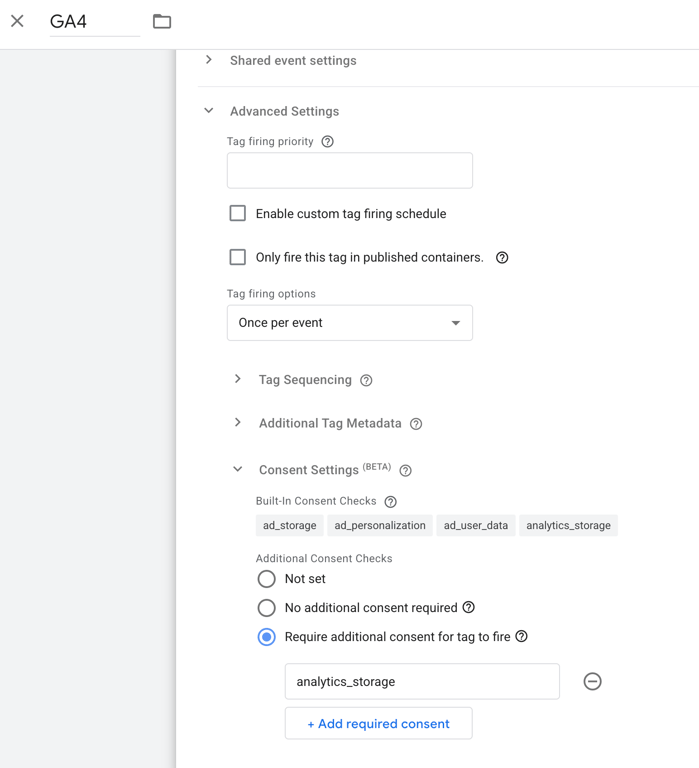The width and height of the screenshot is (699, 768).
Task: Collapse the Advanced Settings section
Action: [x=209, y=111]
